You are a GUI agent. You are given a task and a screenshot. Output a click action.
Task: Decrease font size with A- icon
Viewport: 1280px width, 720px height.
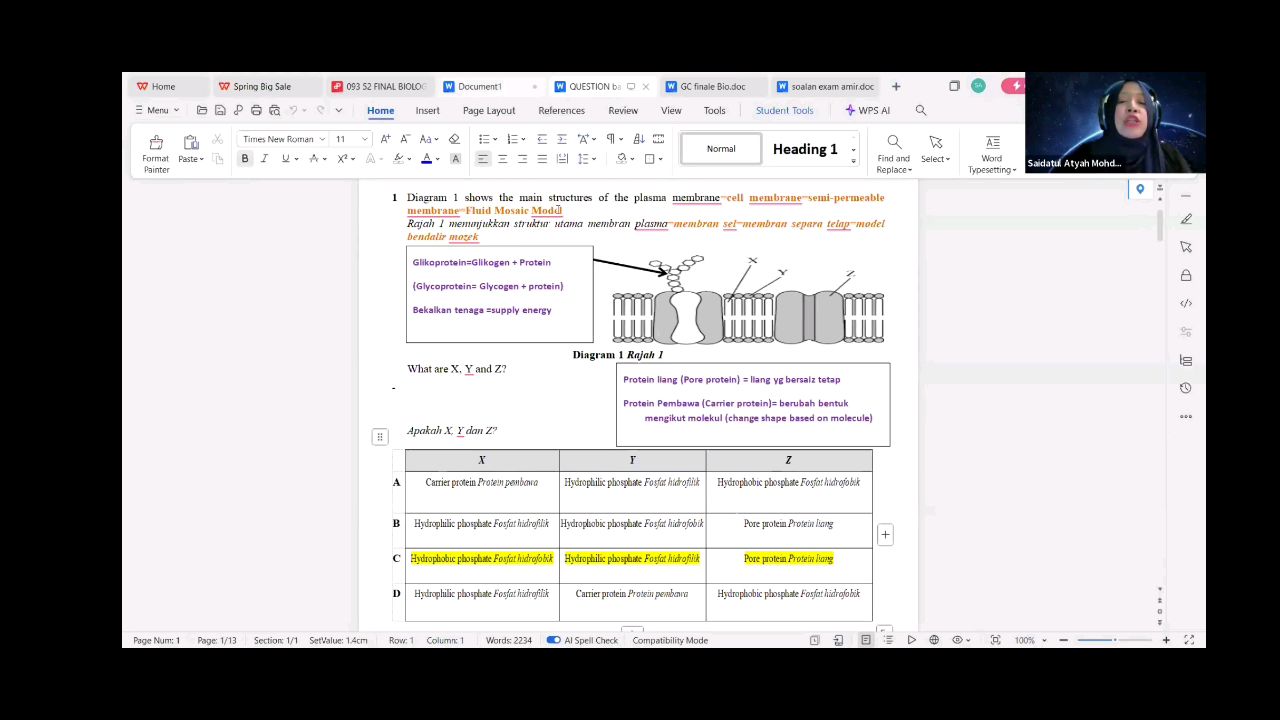point(405,139)
